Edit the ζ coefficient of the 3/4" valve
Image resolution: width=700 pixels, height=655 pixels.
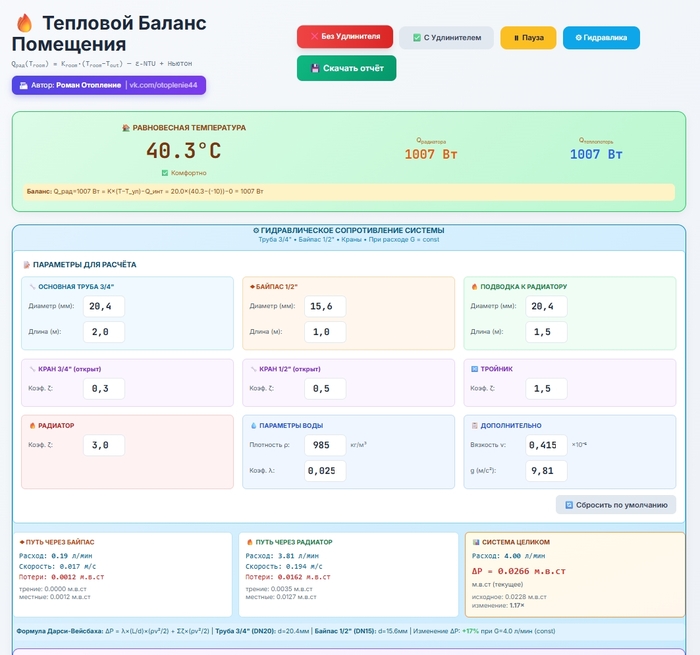(103, 388)
